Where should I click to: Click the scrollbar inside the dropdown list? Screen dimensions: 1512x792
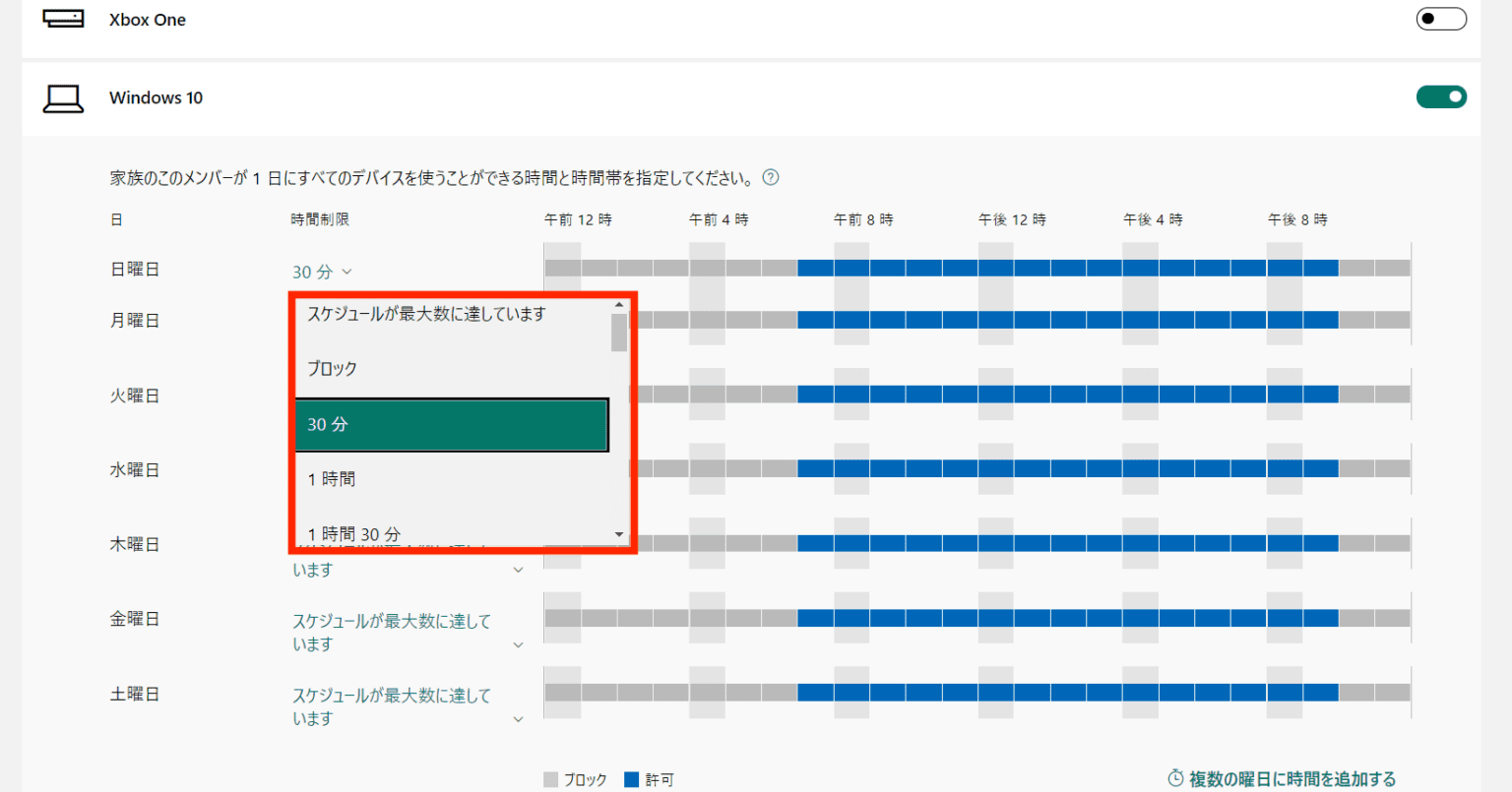tap(619, 335)
